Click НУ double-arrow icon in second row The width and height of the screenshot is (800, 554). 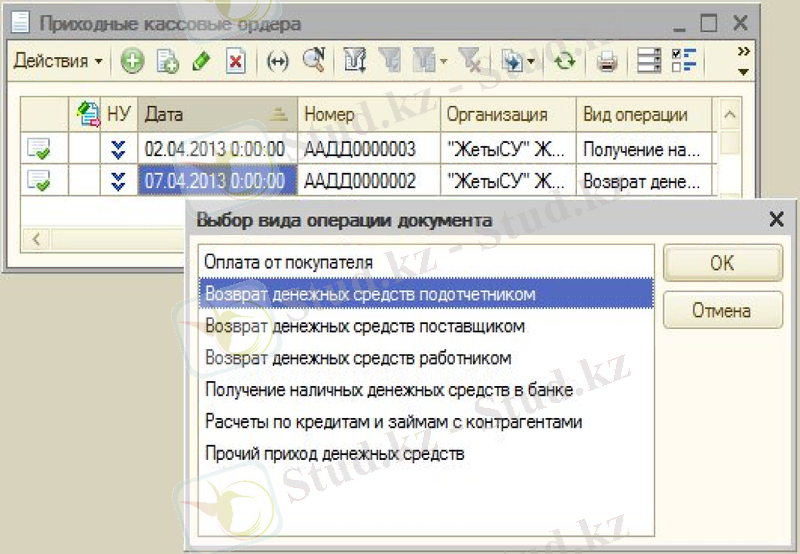tap(118, 181)
